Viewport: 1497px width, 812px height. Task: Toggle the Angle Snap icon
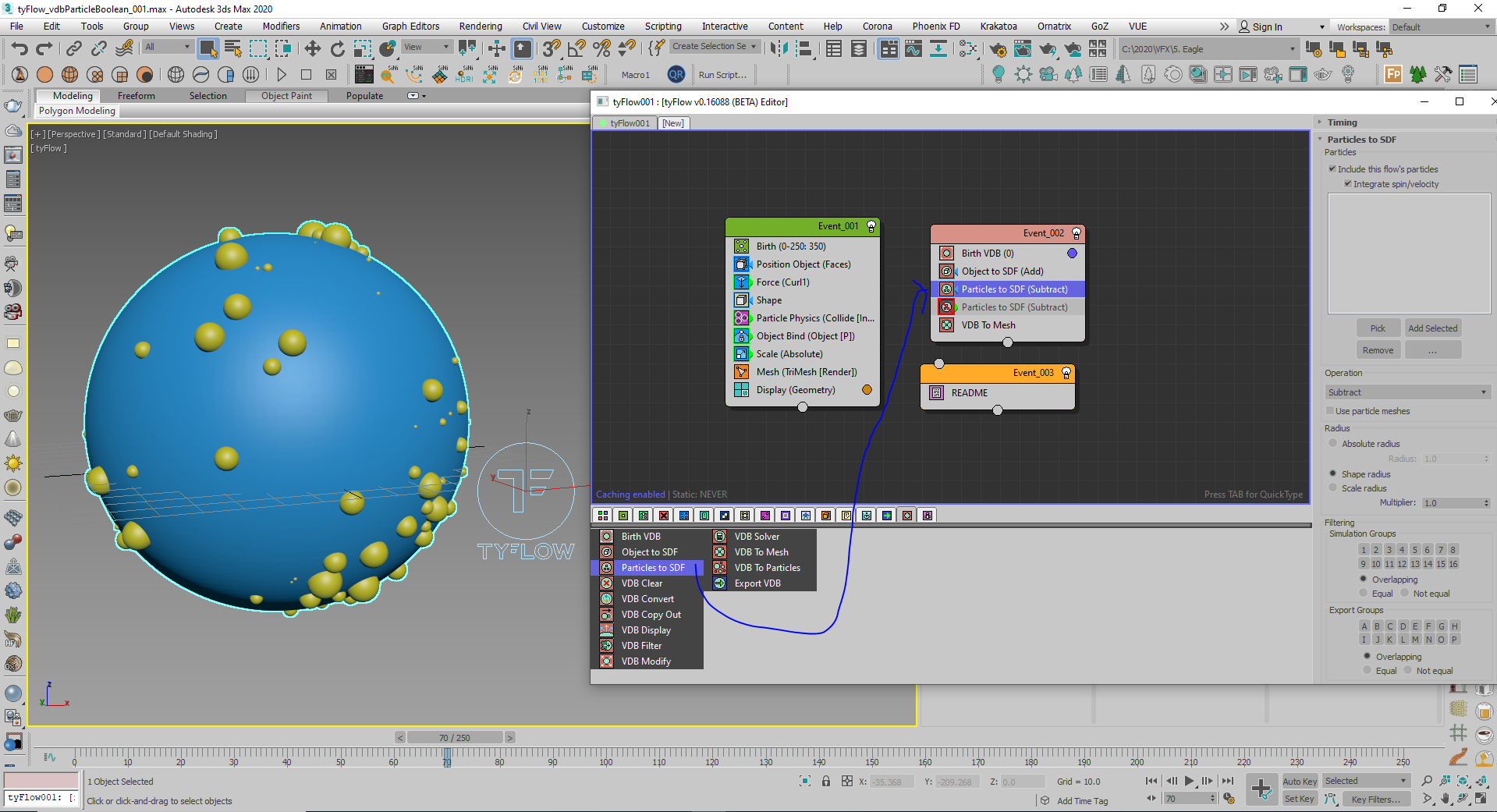576,48
